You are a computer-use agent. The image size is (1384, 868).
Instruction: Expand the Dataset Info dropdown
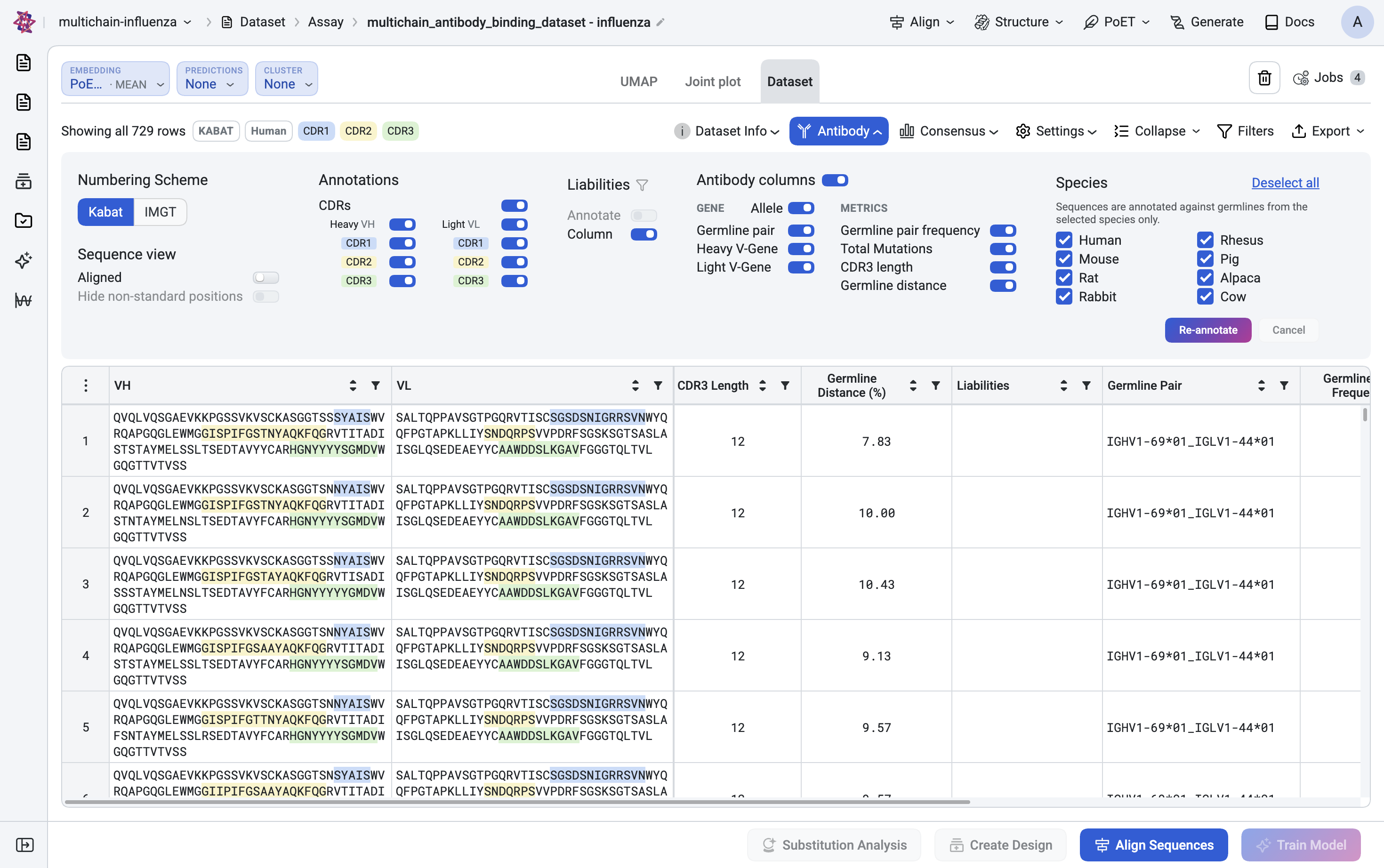pos(727,131)
